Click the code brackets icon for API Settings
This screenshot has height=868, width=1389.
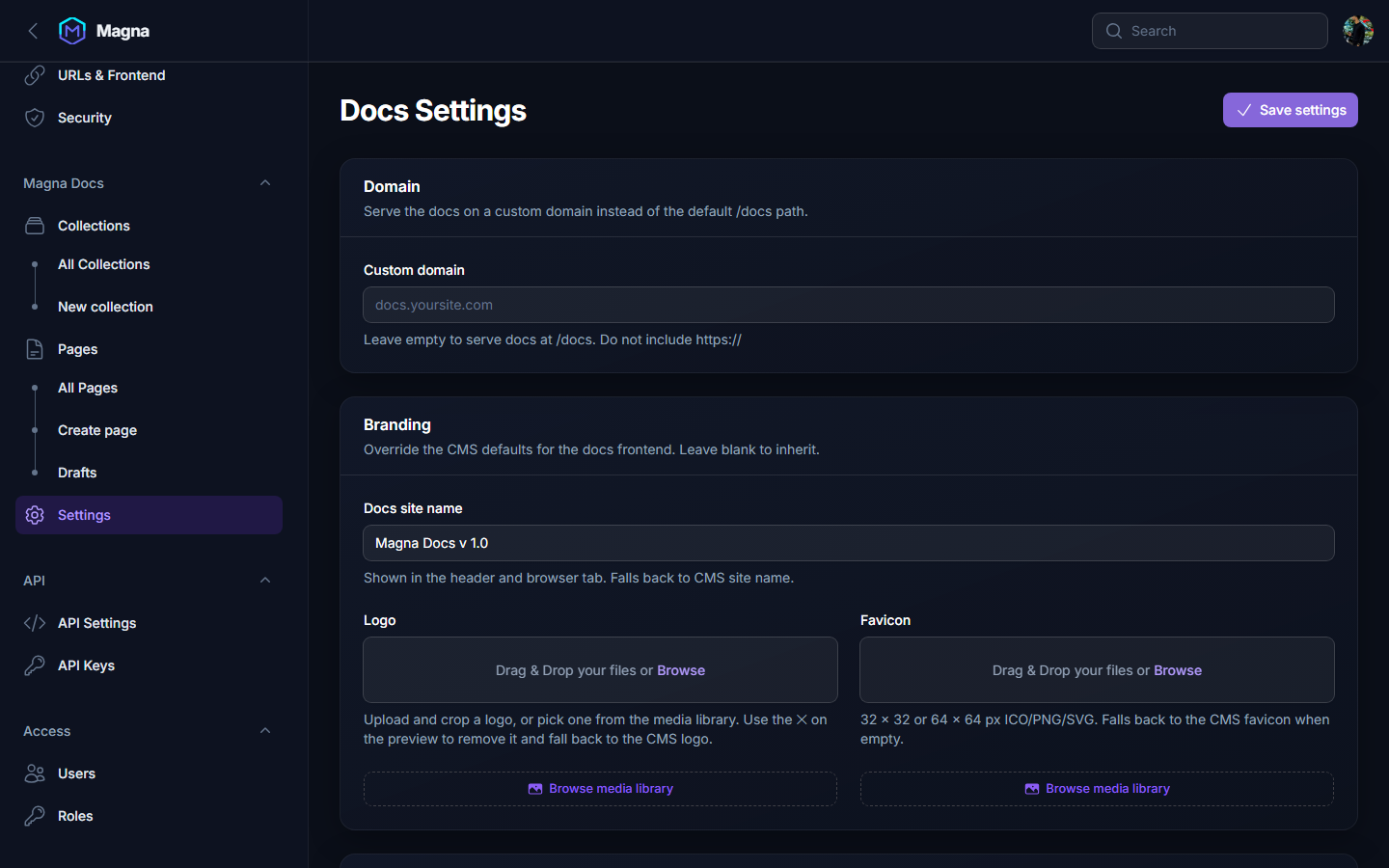coord(35,623)
